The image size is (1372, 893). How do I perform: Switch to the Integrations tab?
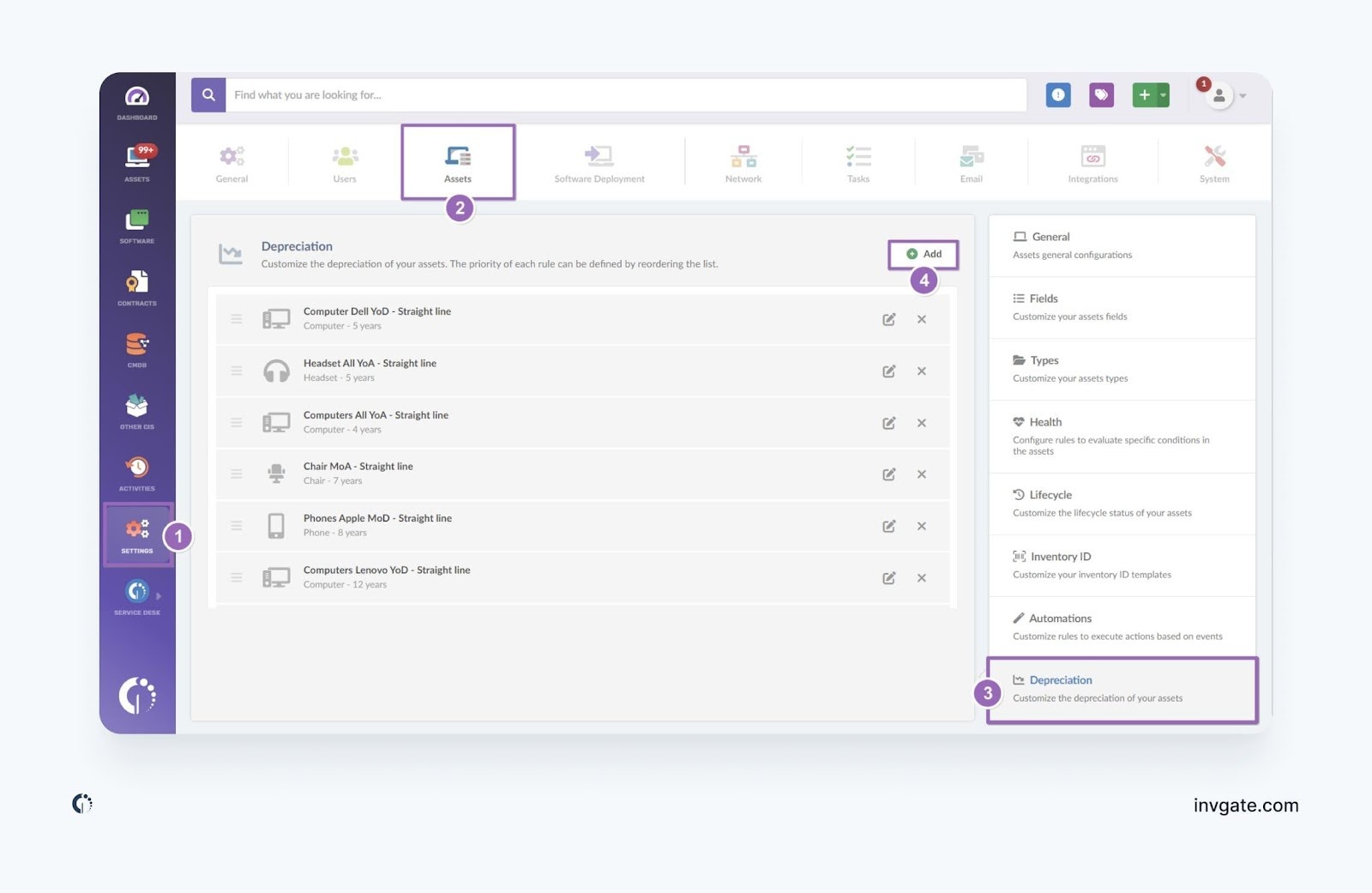[1092, 163]
